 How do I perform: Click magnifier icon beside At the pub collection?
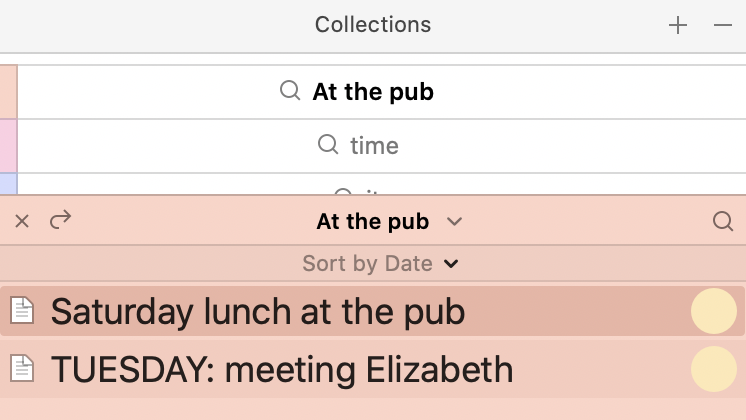point(290,90)
